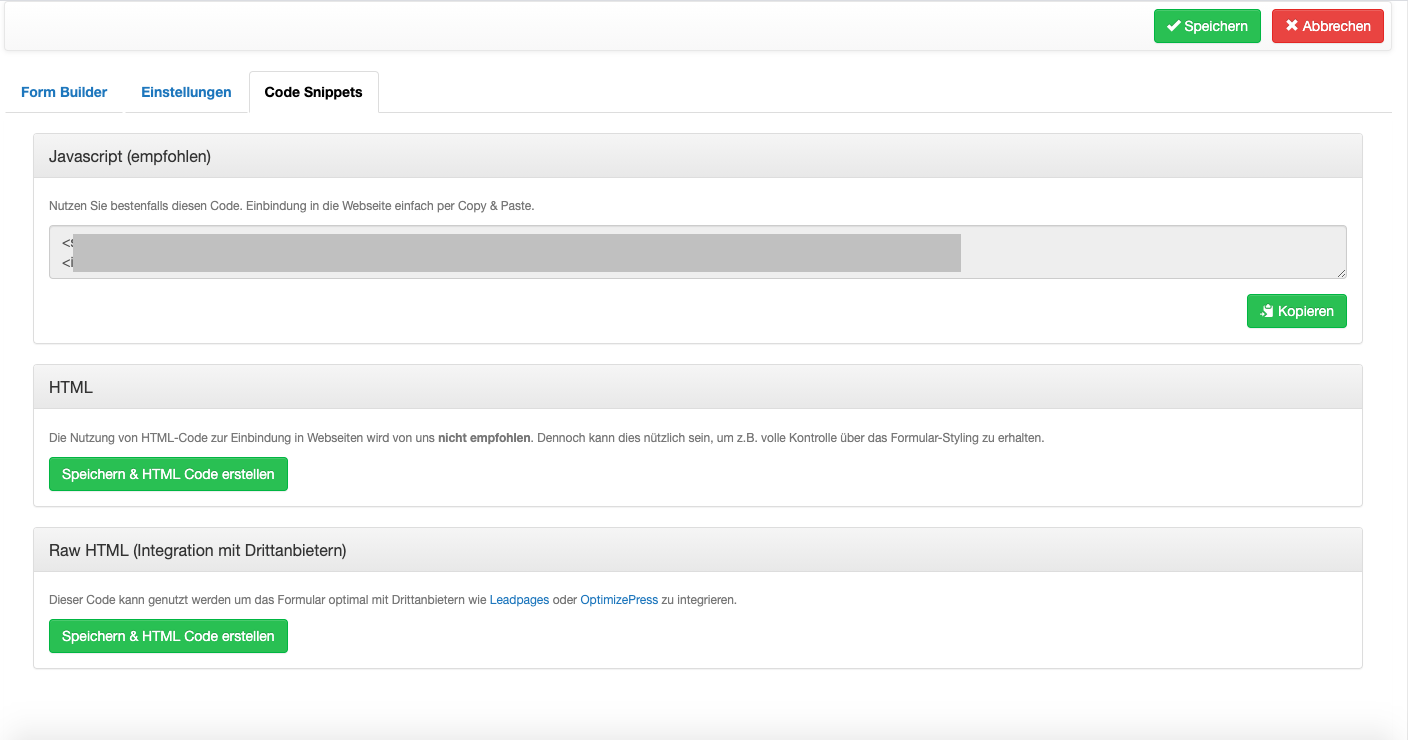Click the Javascript (empfohlen) panel header

(130, 157)
